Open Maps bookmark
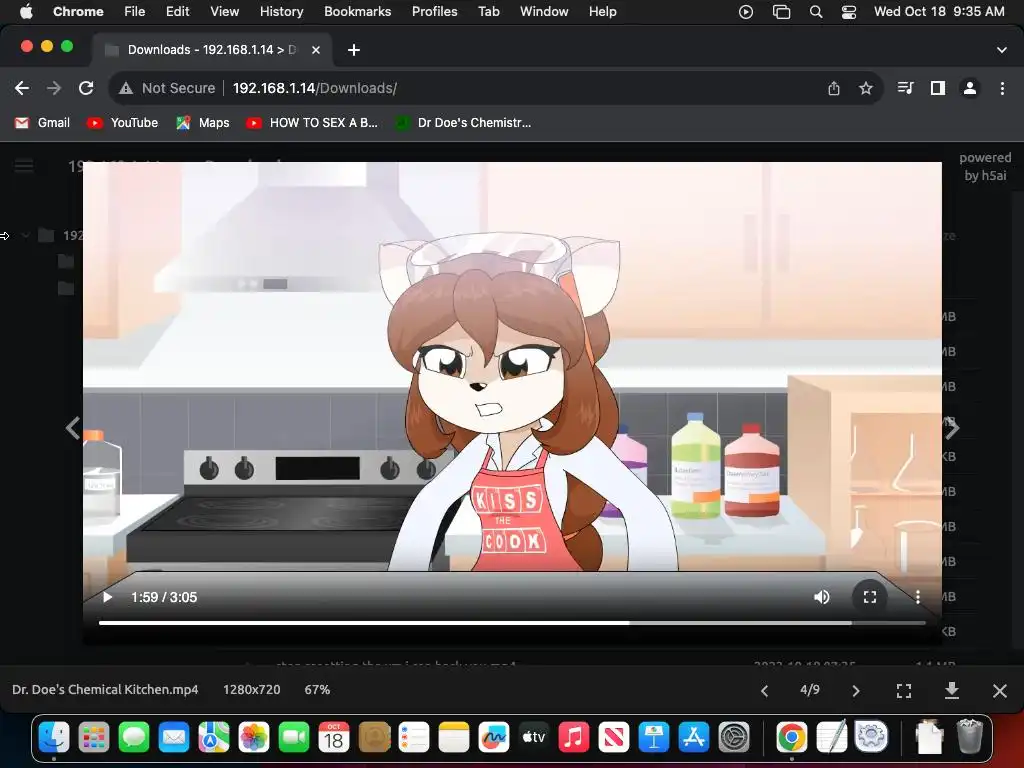Viewport: 1024px width, 768px height. 203,123
